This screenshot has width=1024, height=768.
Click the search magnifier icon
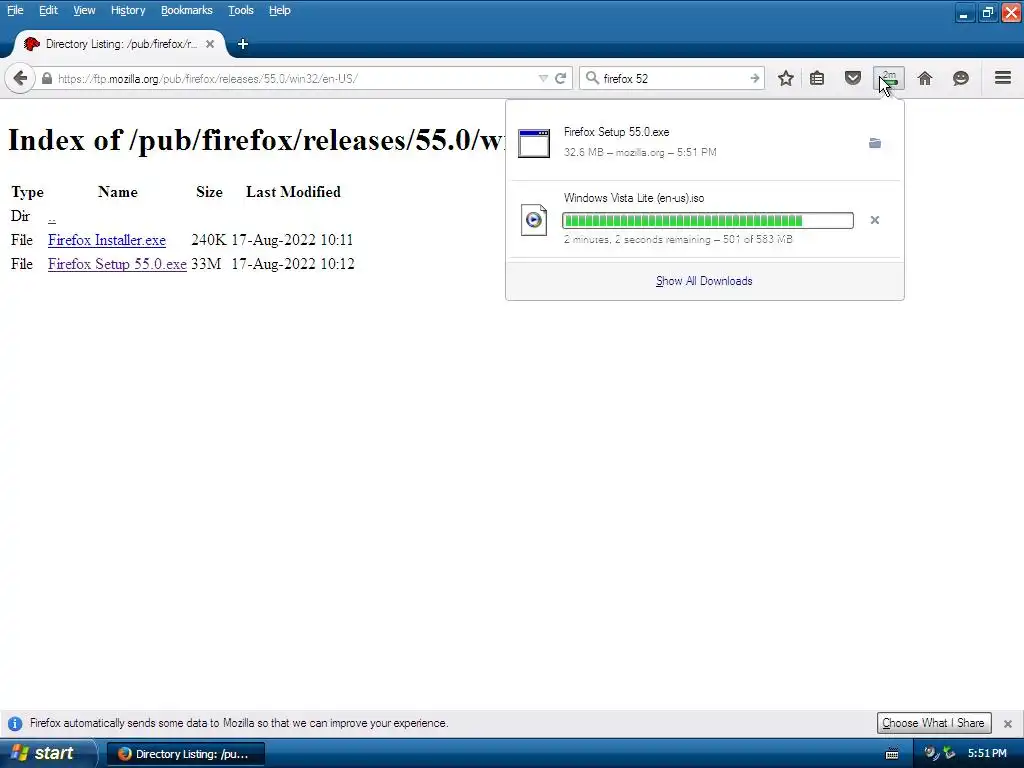pos(592,78)
